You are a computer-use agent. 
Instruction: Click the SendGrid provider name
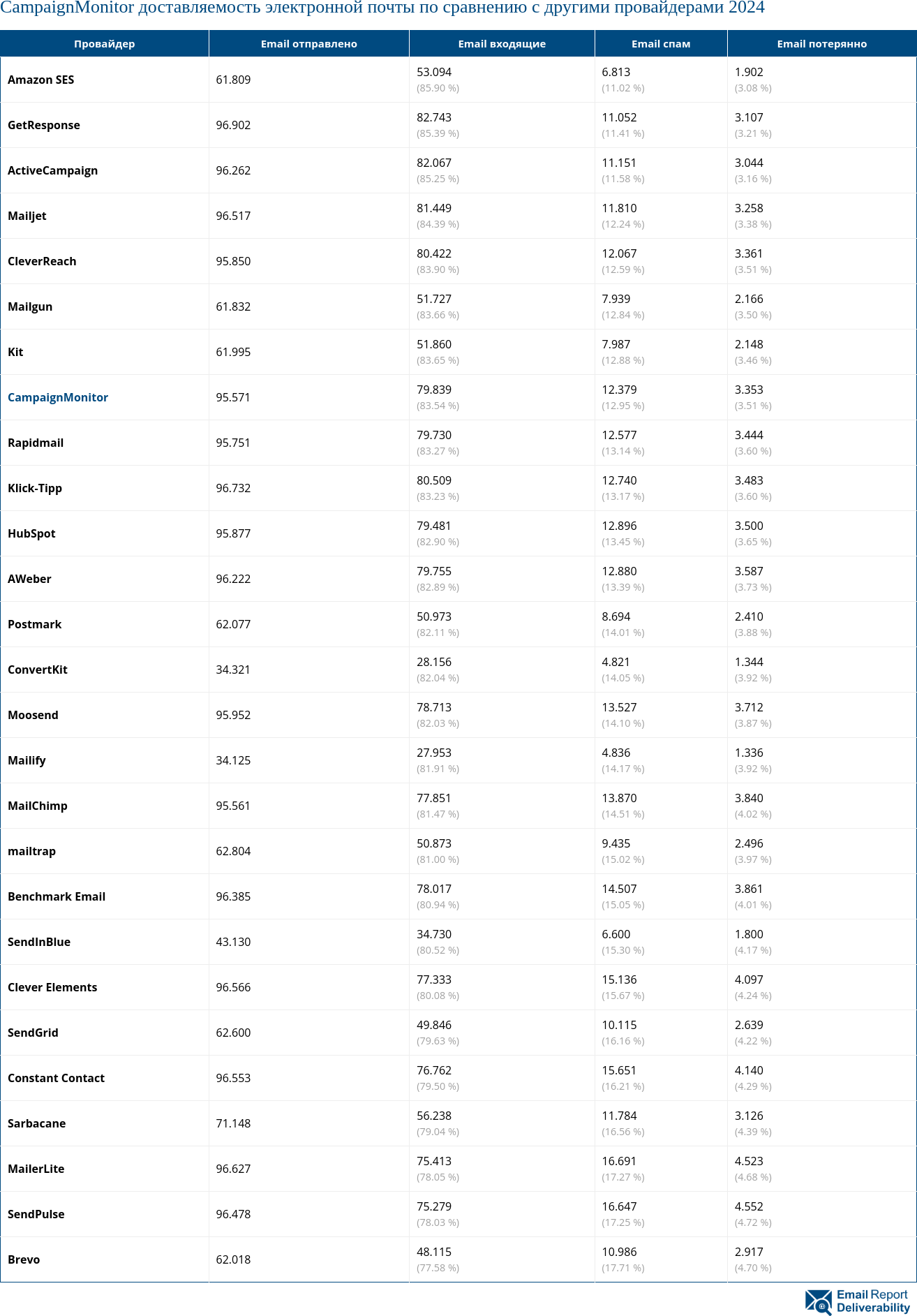tap(33, 1033)
